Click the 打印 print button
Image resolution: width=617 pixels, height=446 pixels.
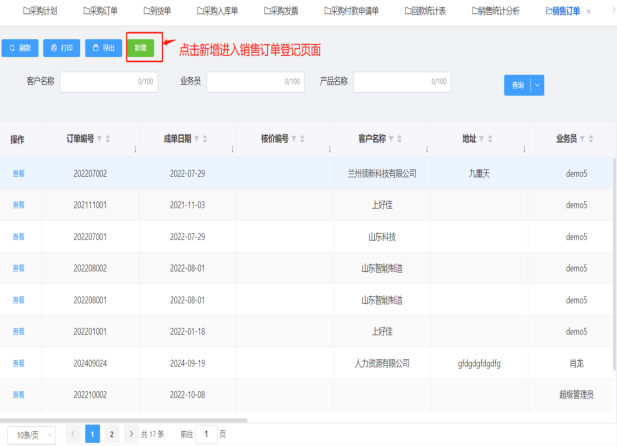coord(62,48)
